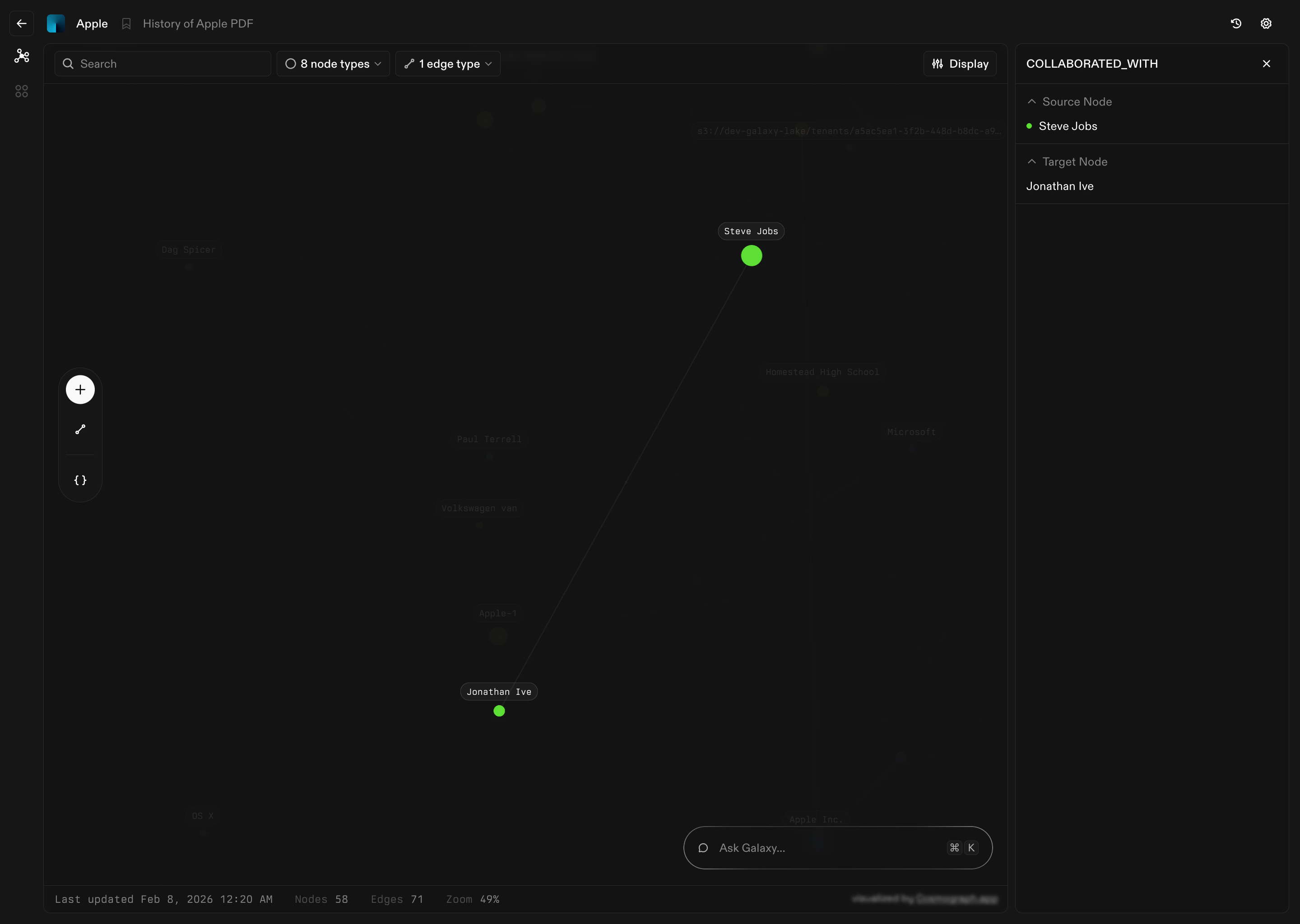Click the back arrow button
1300x924 pixels.
click(22, 23)
